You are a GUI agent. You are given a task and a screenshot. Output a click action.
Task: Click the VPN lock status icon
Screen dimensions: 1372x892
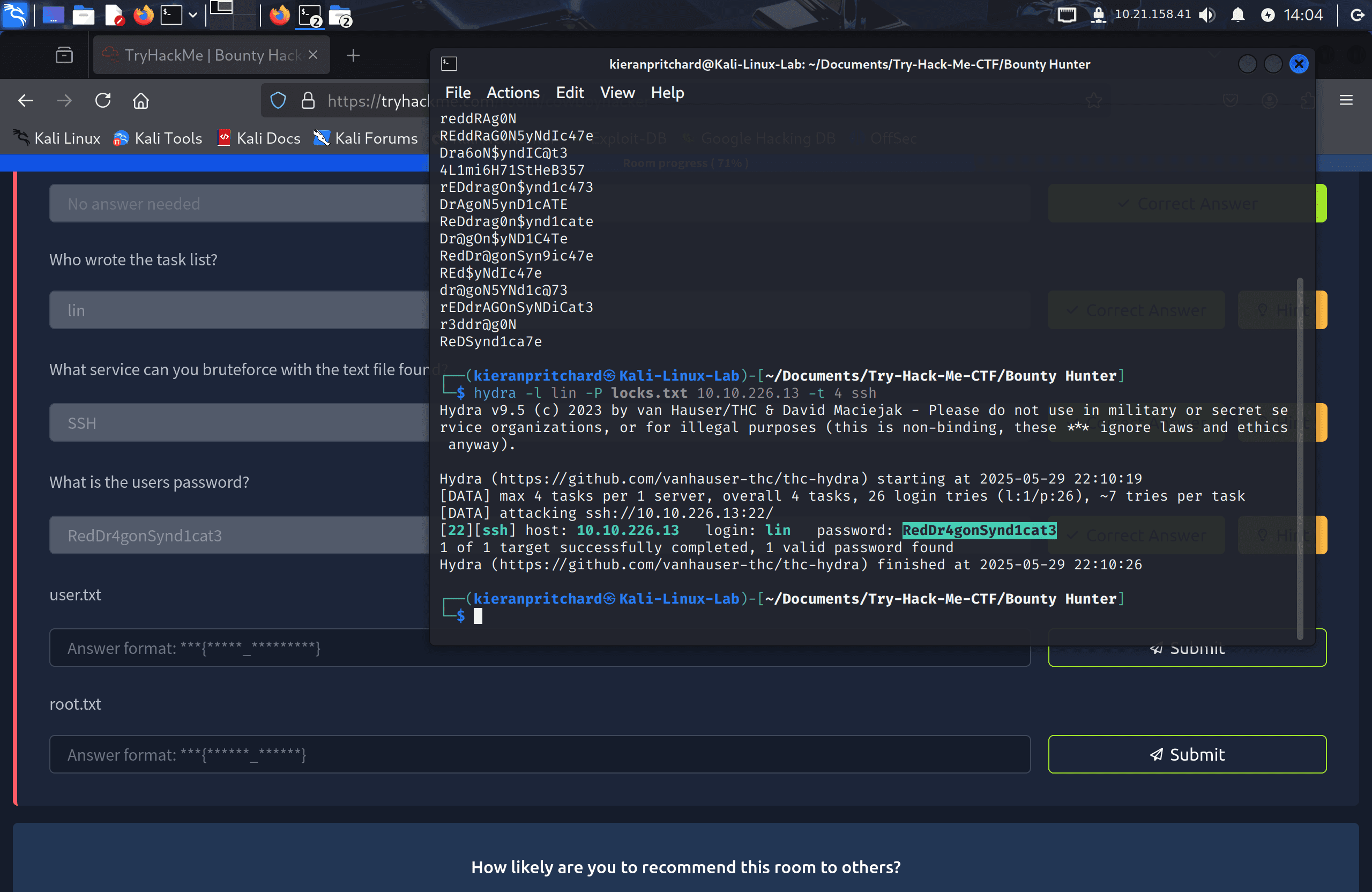[1098, 15]
